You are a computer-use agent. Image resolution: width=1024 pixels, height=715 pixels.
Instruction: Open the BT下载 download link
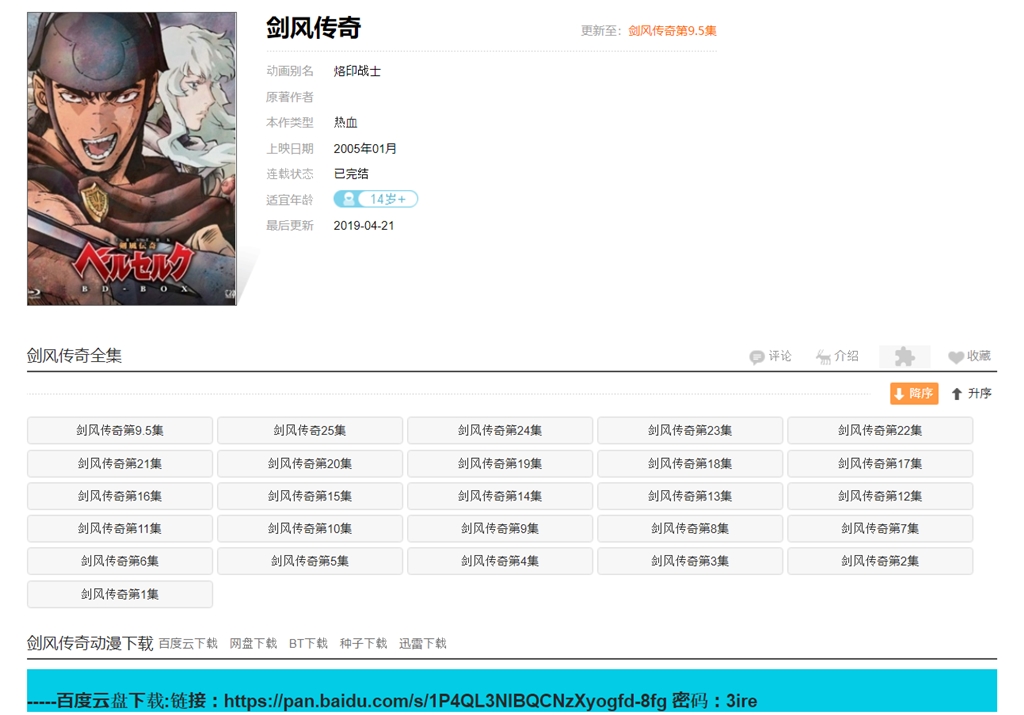(x=308, y=644)
